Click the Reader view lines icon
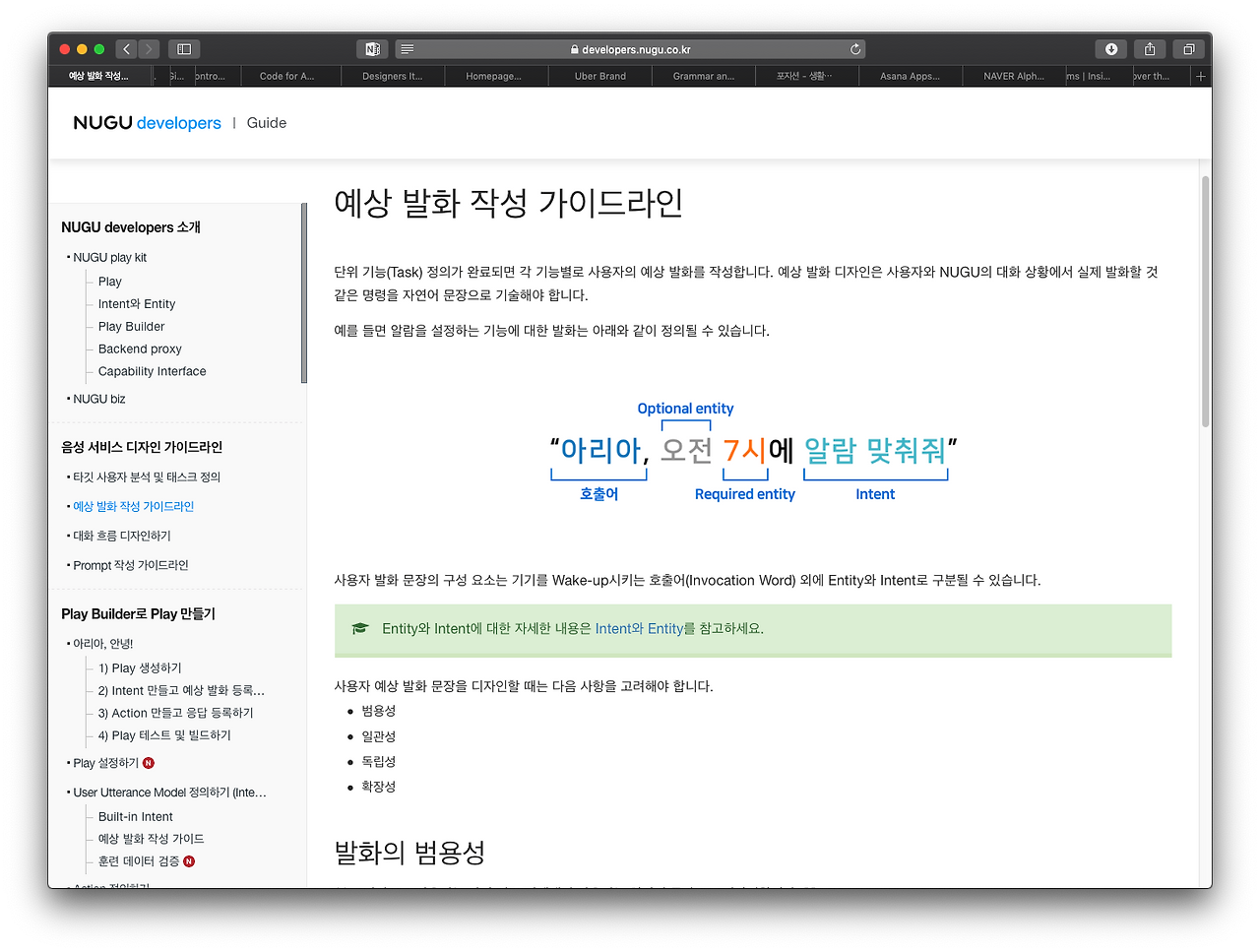The width and height of the screenshot is (1260, 952). point(407,48)
